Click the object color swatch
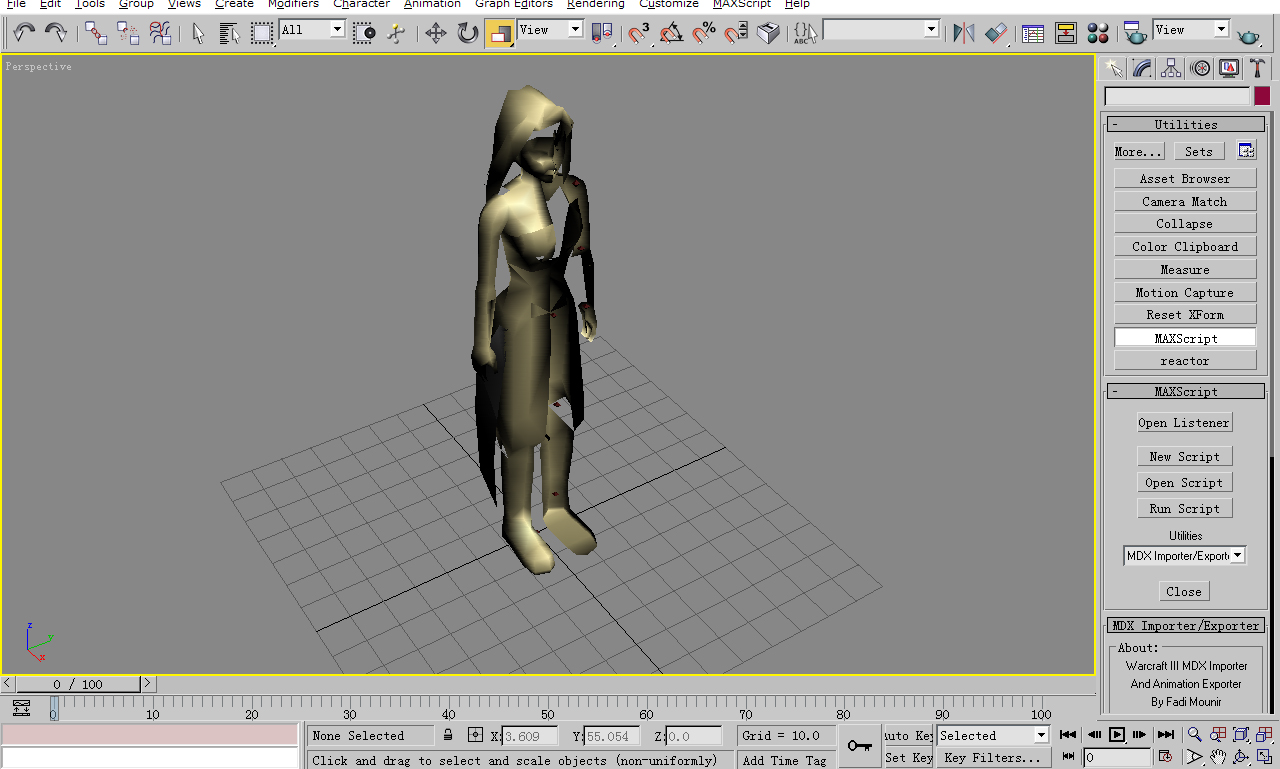The image size is (1280, 769). tap(1262, 96)
